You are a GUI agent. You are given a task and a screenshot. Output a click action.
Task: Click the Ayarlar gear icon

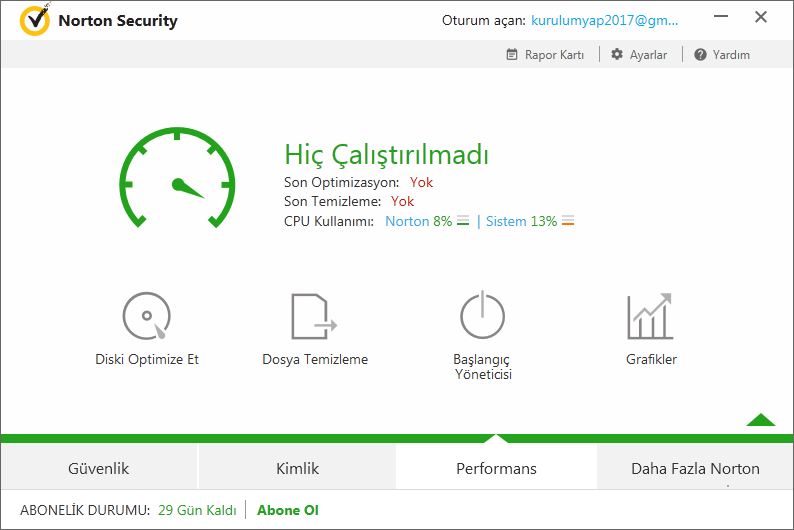point(617,54)
